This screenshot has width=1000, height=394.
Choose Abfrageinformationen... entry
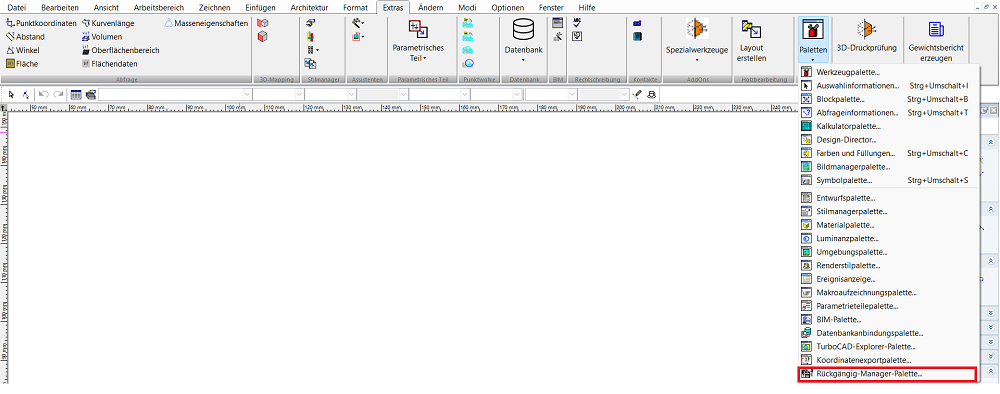click(x=887, y=112)
